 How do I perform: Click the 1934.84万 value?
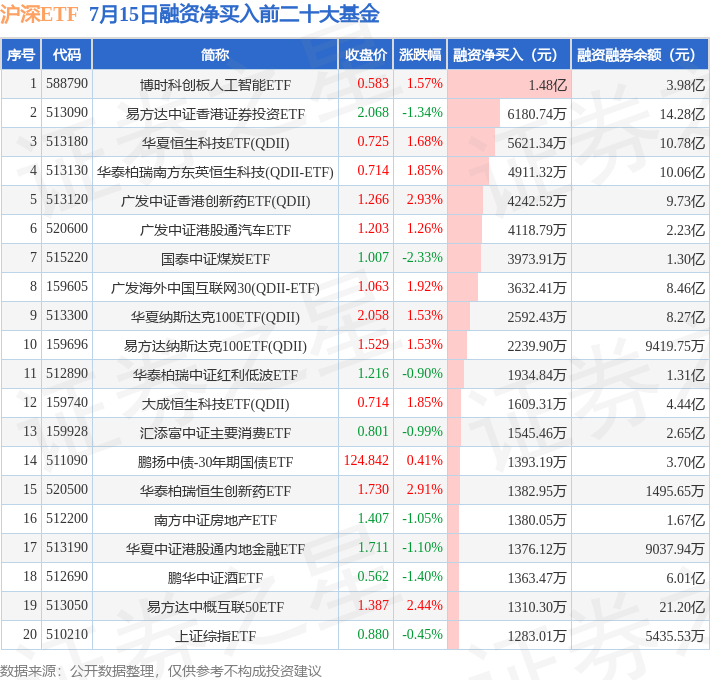537,374
